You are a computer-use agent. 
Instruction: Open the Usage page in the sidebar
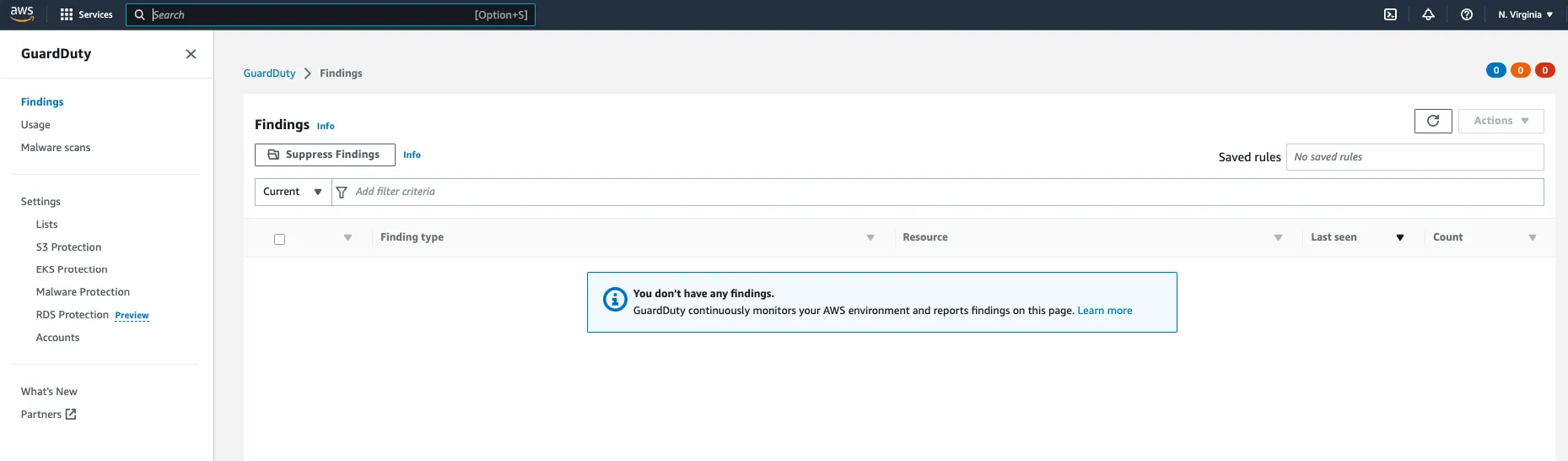[x=35, y=125]
